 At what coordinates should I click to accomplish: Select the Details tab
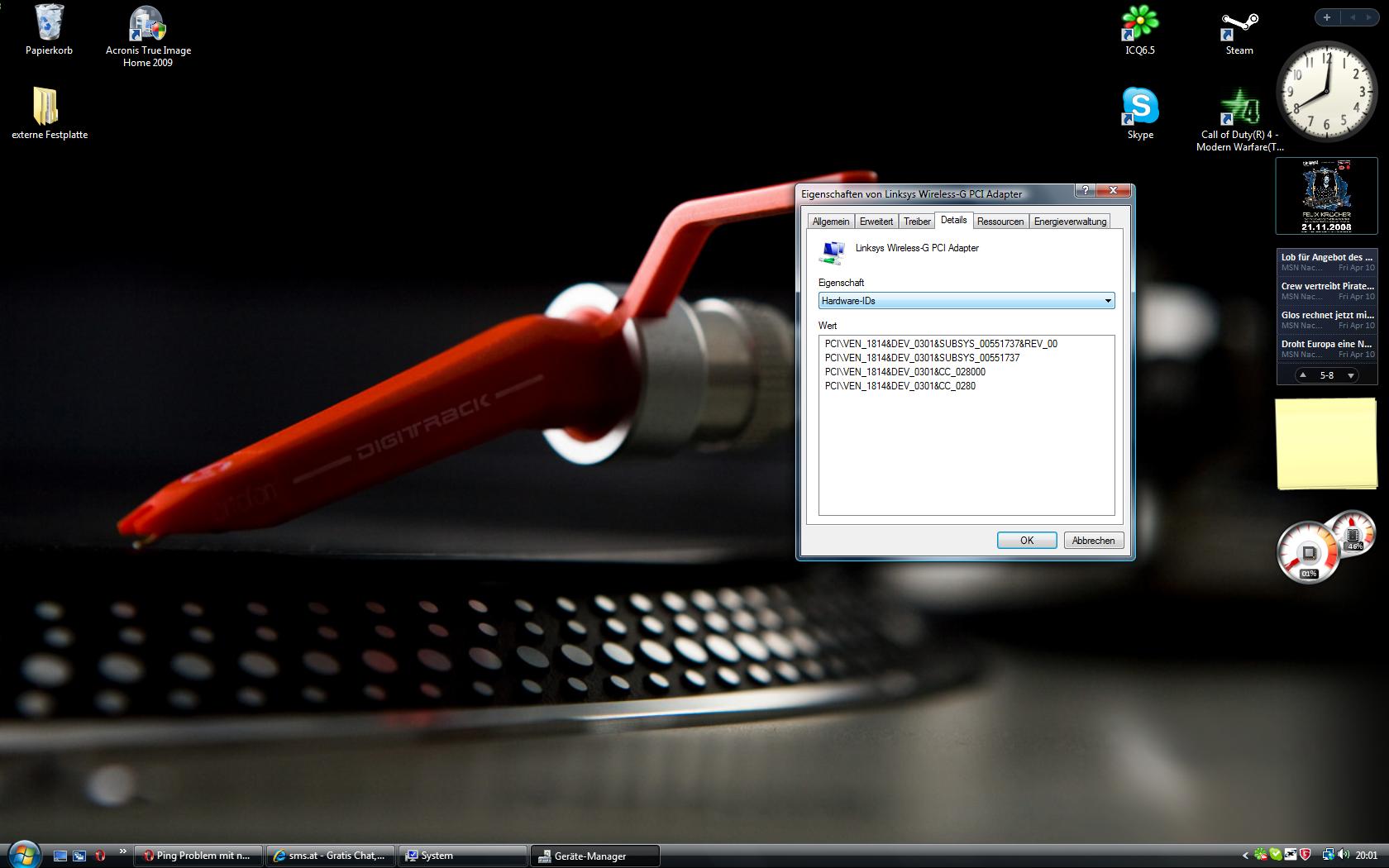pyautogui.click(x=953, y=220)
